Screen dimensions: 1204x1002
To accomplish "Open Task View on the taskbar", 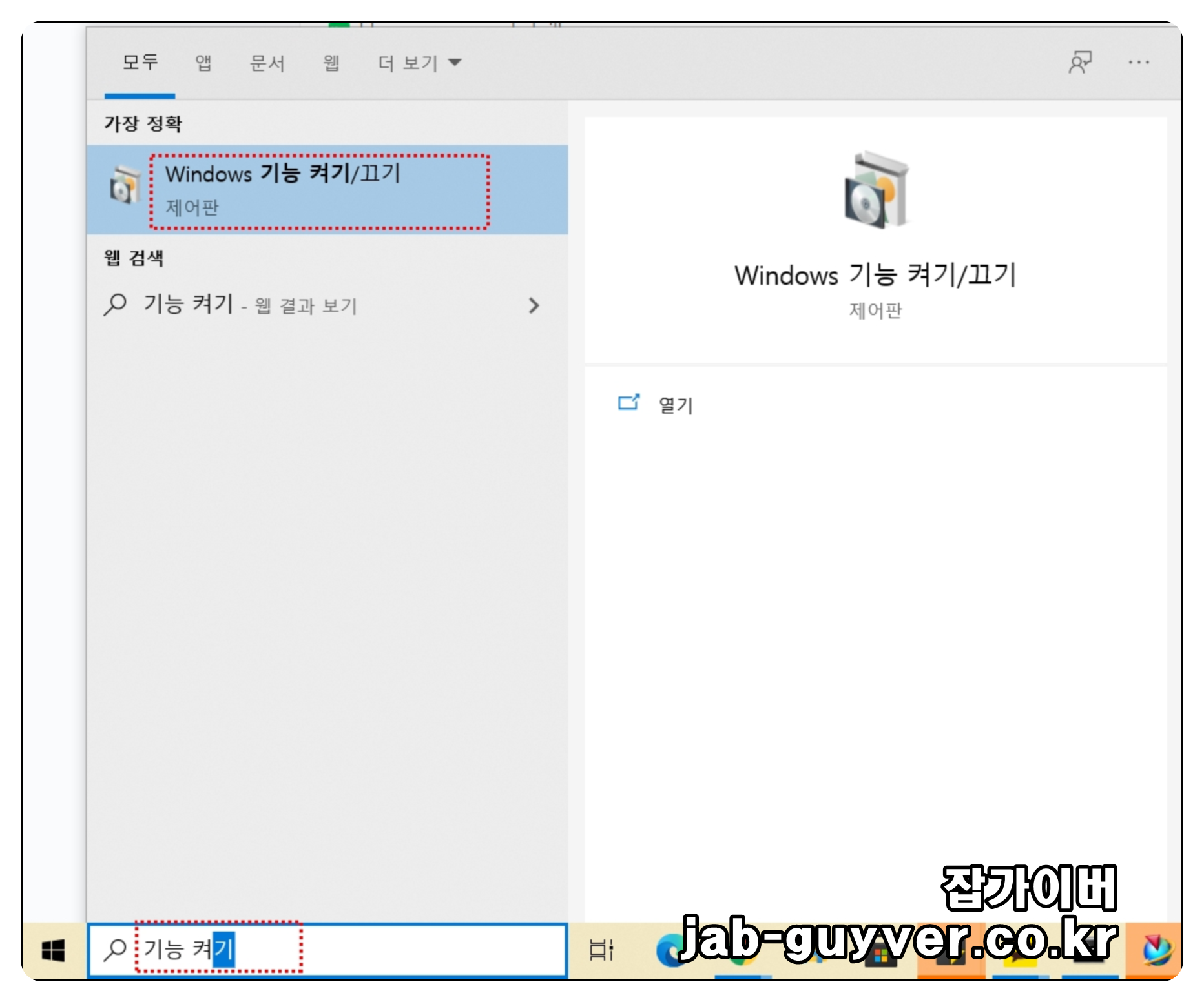I will 602,950.
